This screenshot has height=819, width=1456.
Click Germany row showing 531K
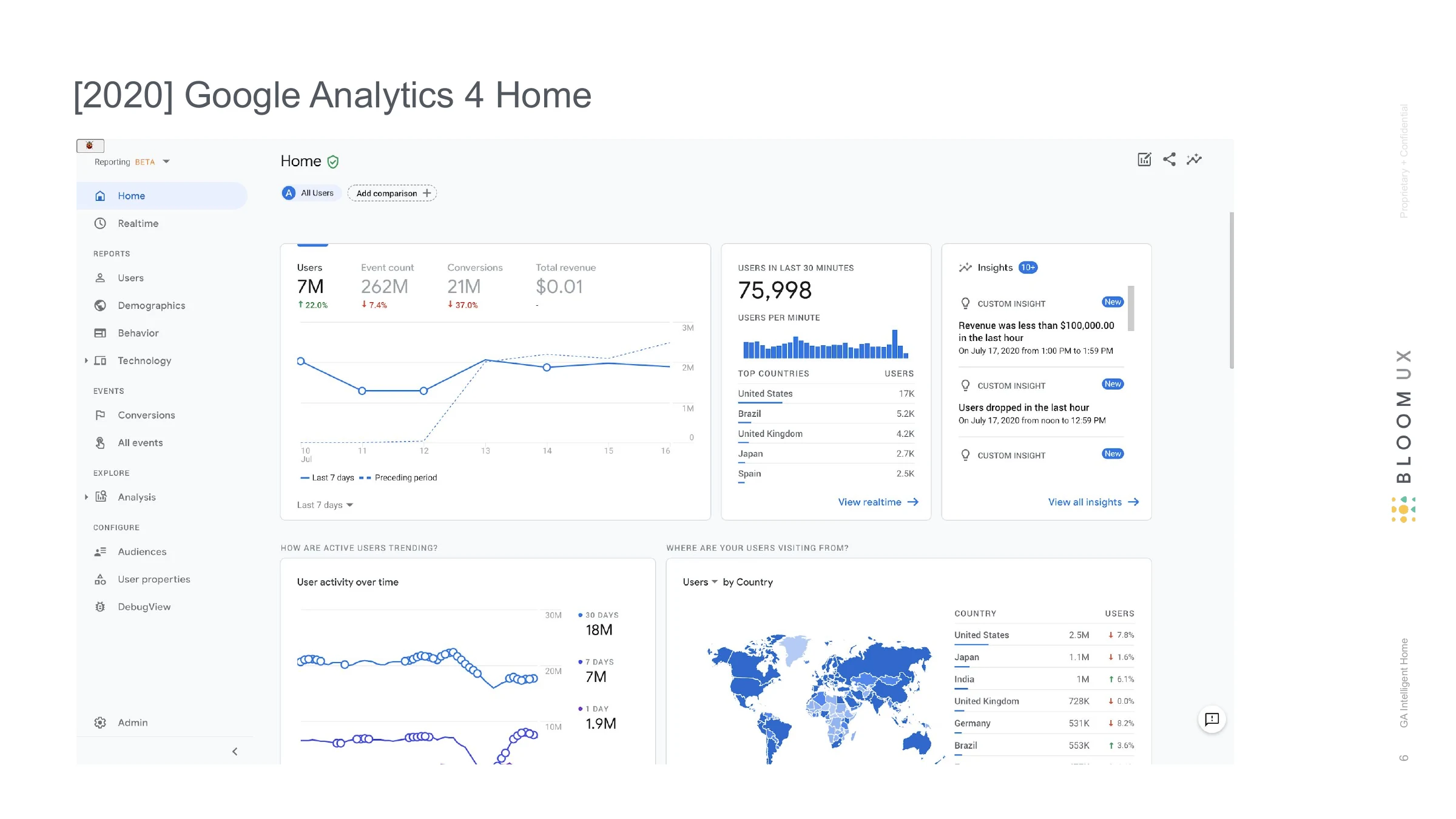pos(1044,723)
